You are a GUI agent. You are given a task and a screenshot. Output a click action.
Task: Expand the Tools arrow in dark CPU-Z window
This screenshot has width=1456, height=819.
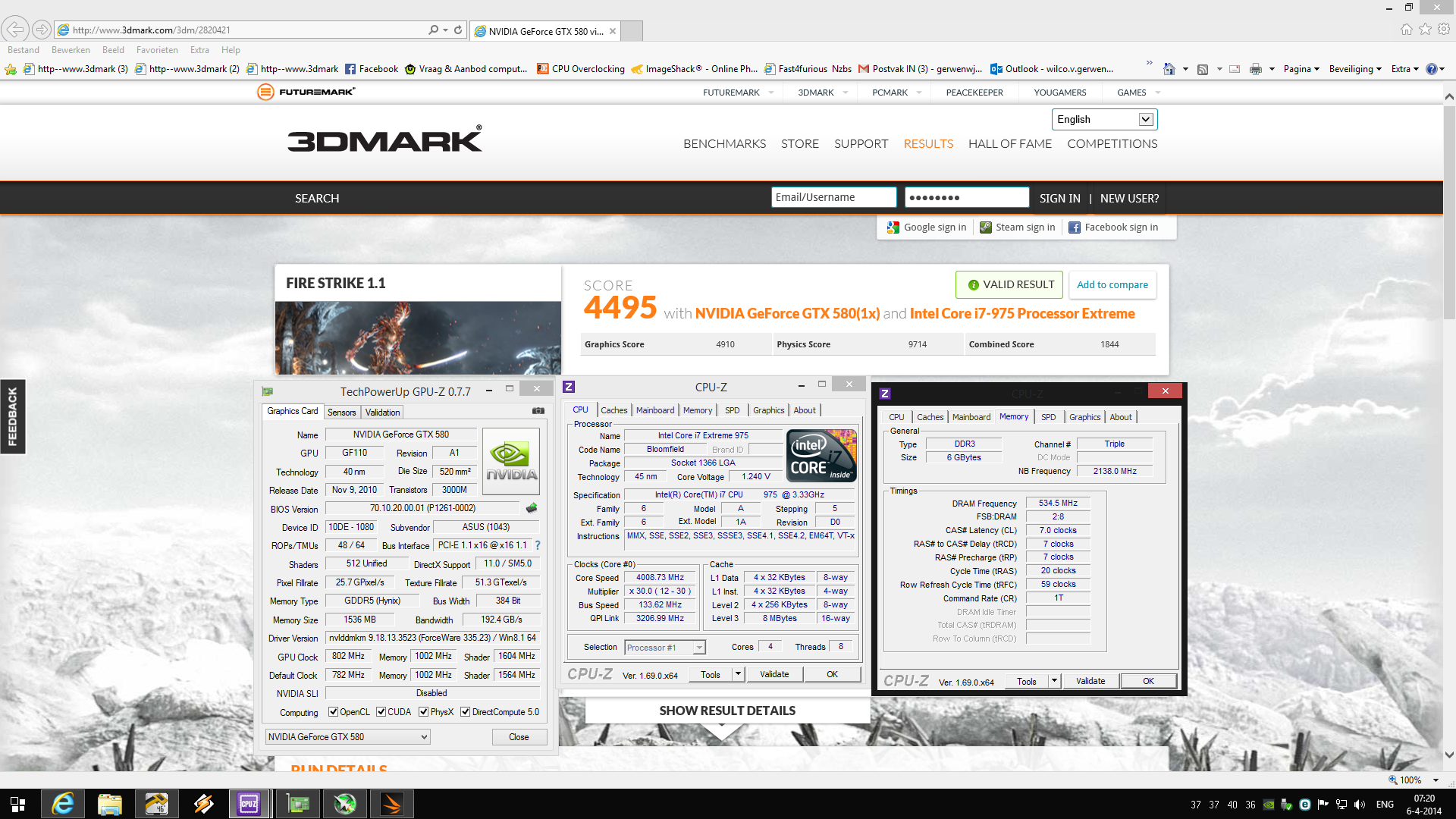1053,681
